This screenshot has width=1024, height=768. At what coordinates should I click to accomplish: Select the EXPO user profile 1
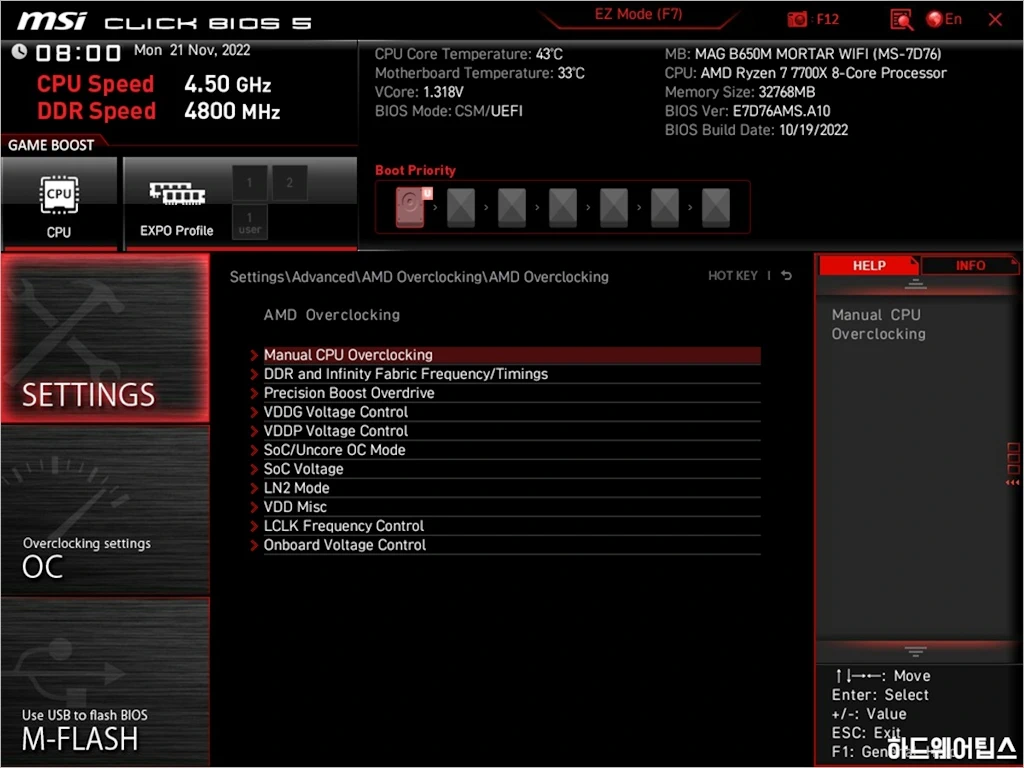249,222
